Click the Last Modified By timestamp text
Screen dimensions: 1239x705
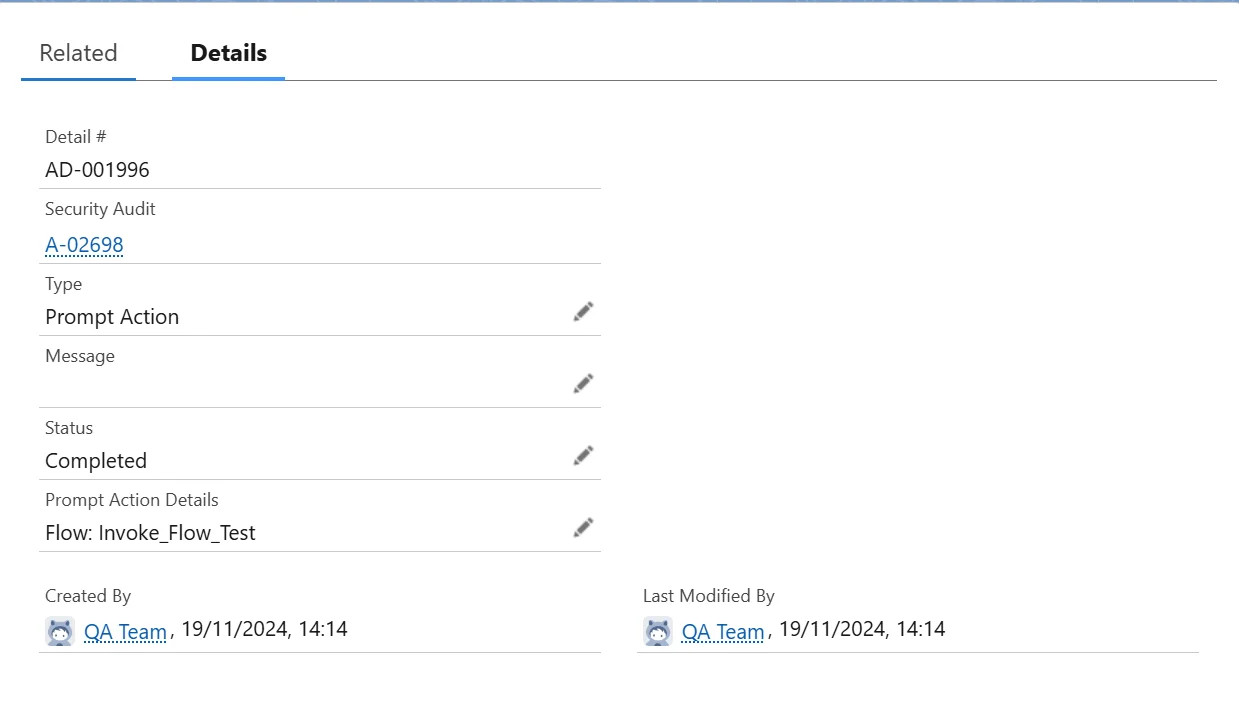(x=862, y=629)
